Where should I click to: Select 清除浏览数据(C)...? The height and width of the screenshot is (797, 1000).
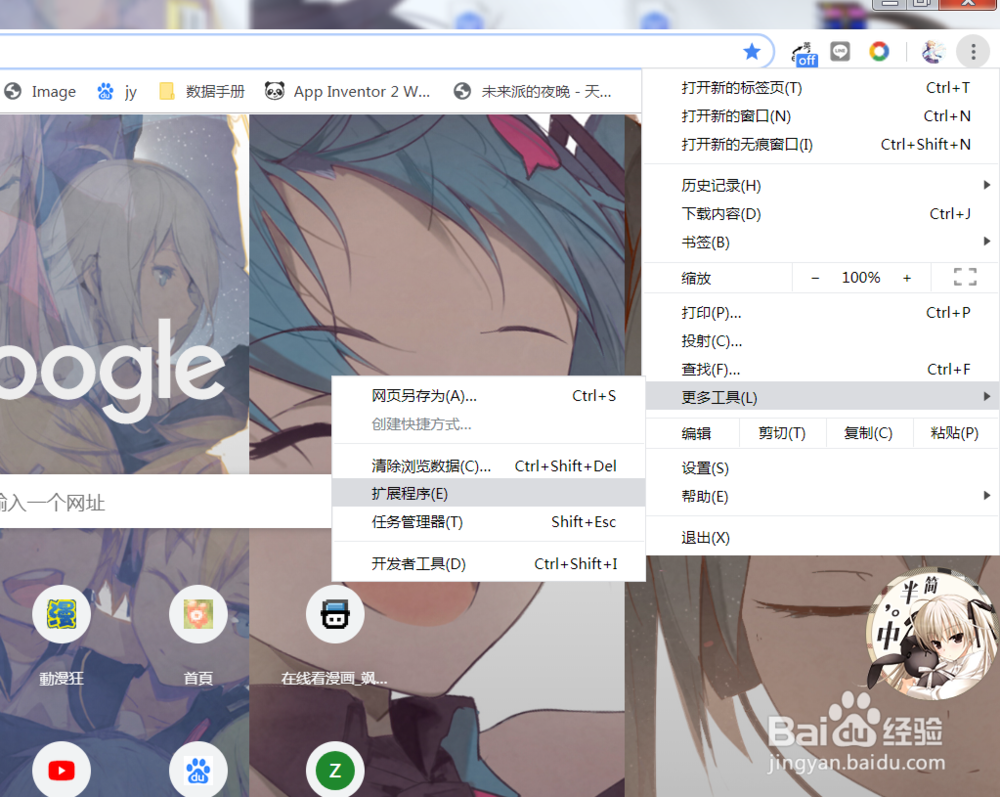click(489, 466)
